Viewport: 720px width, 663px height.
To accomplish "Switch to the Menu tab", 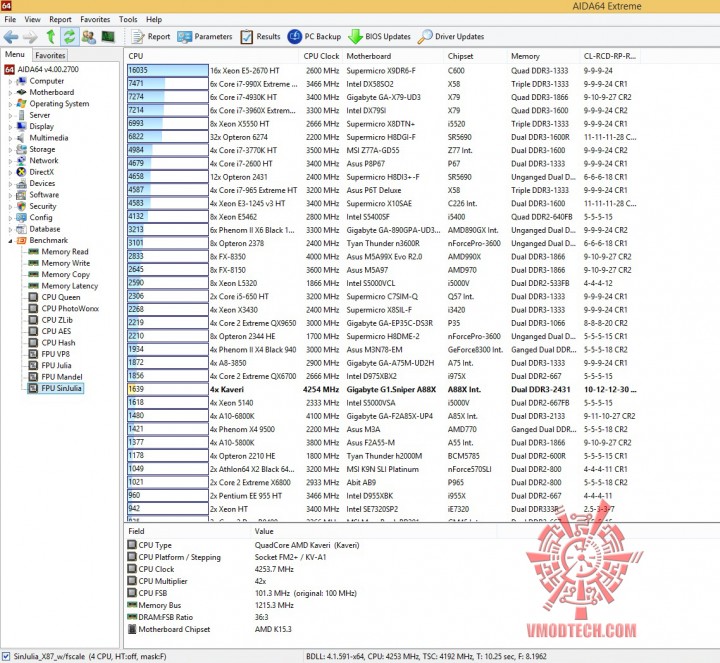I will click(15, 55).
